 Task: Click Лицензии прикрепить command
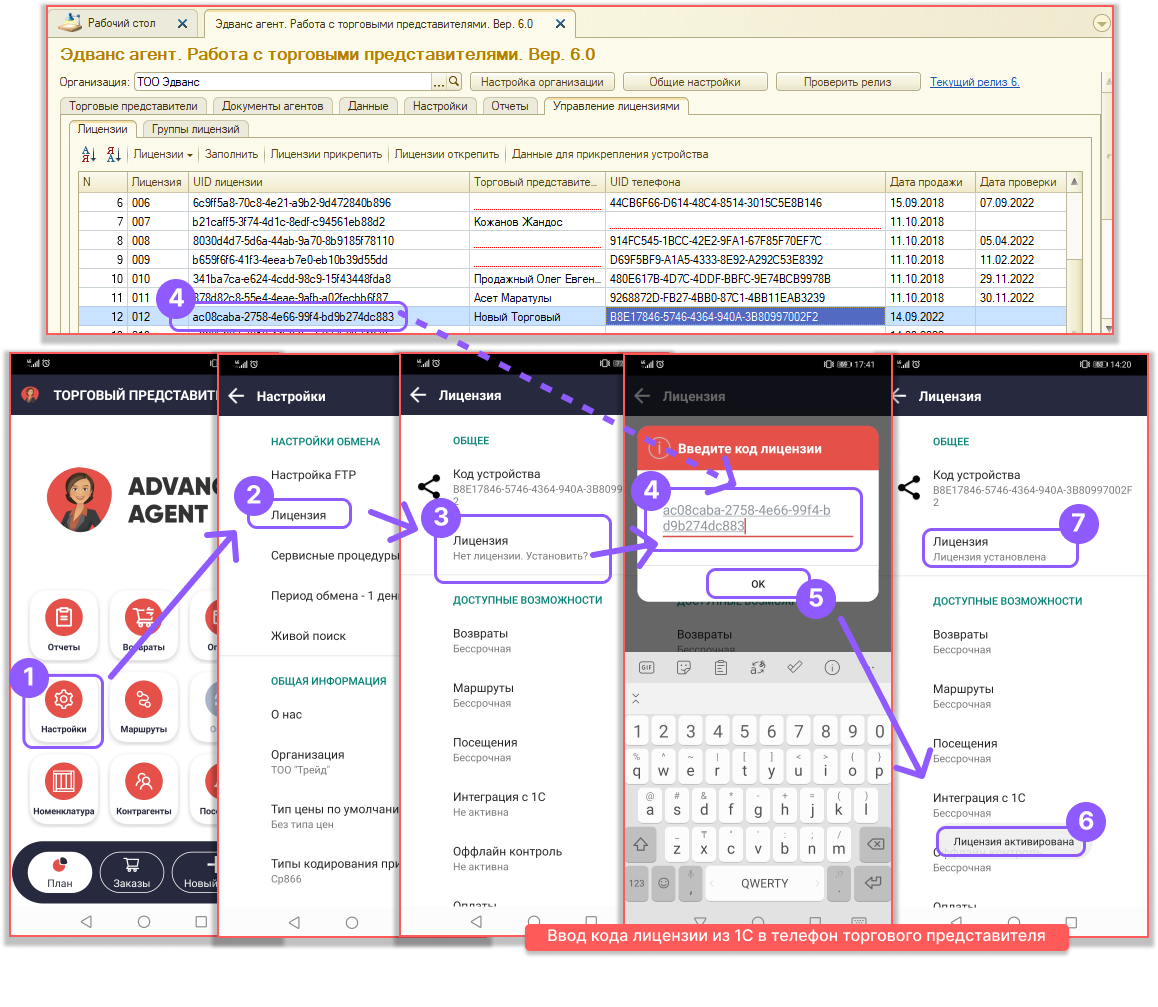pos(326,154)
